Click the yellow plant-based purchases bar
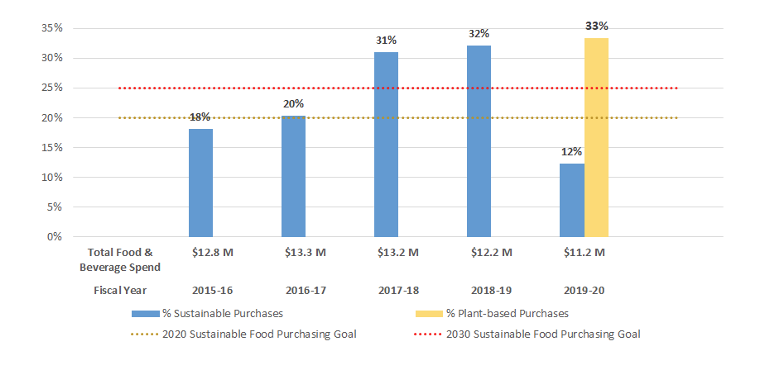 point(596,137)
